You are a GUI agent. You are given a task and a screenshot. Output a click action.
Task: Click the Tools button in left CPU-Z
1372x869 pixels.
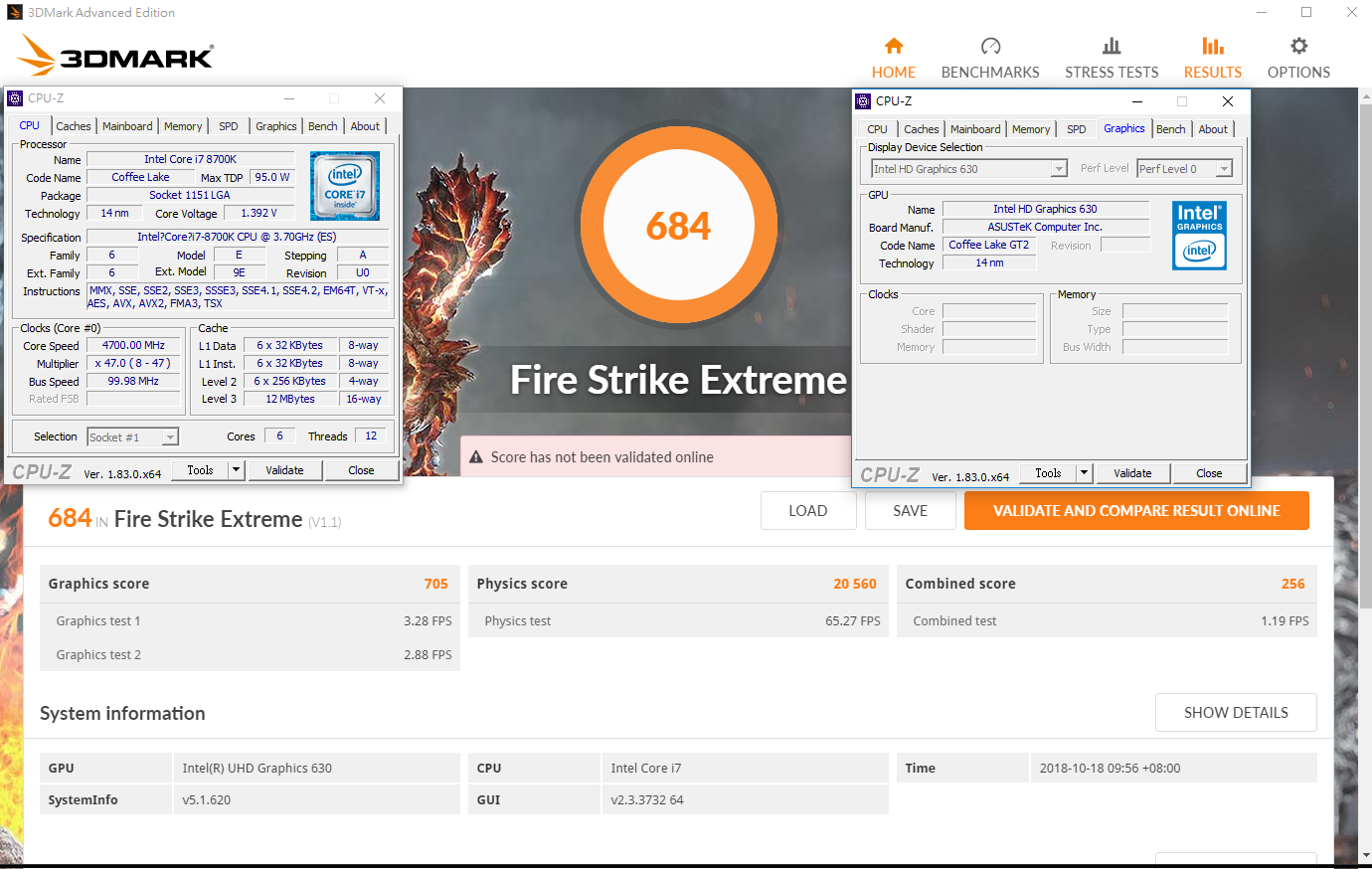point(200,470)
